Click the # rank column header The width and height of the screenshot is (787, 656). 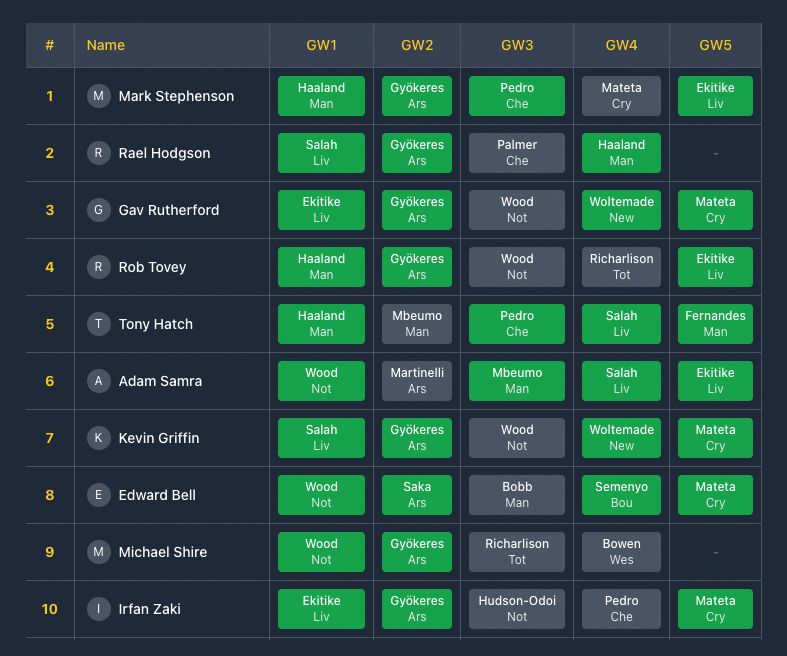50,45
